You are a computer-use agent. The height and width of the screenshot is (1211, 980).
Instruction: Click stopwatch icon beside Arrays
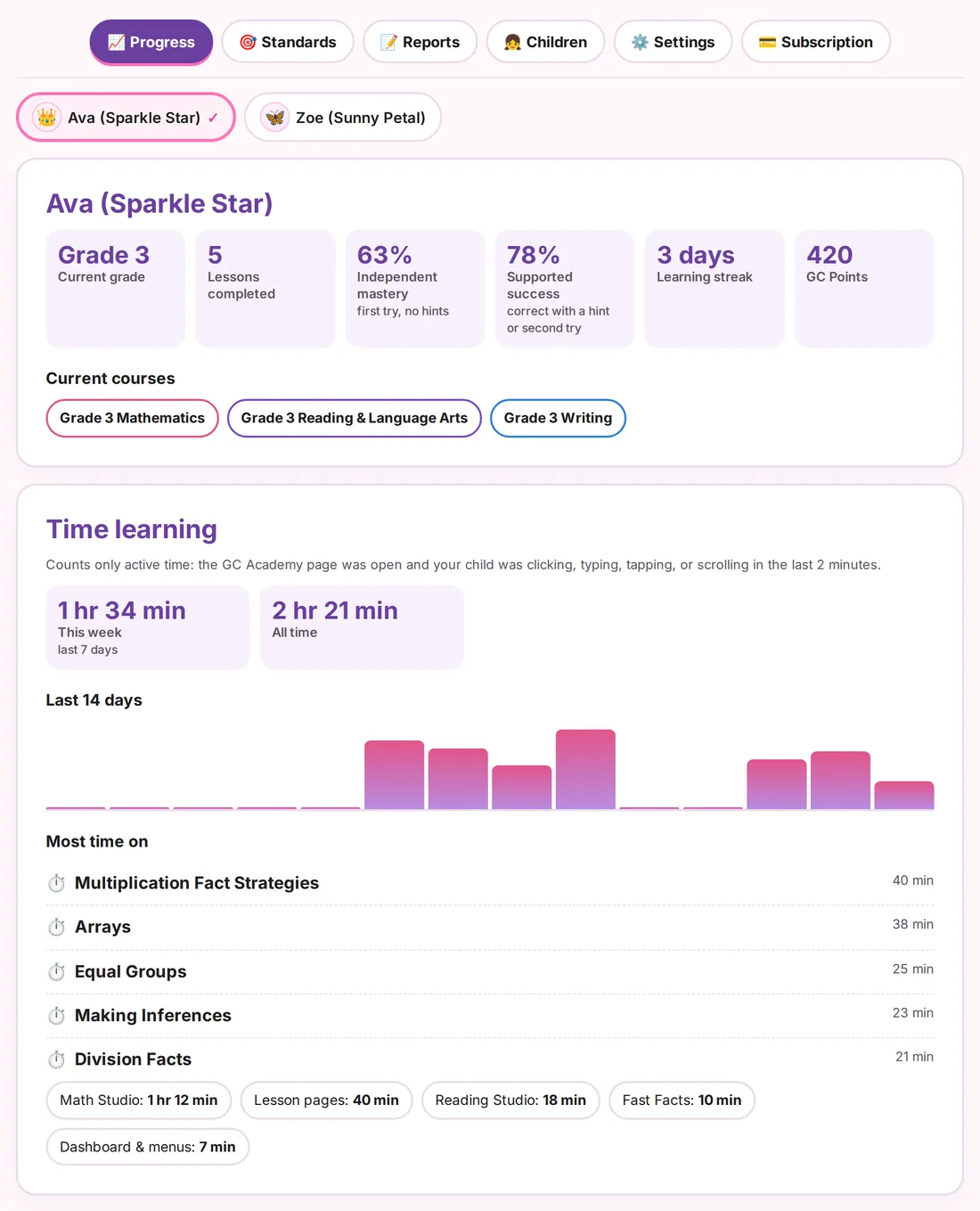[x=56, y=927]
